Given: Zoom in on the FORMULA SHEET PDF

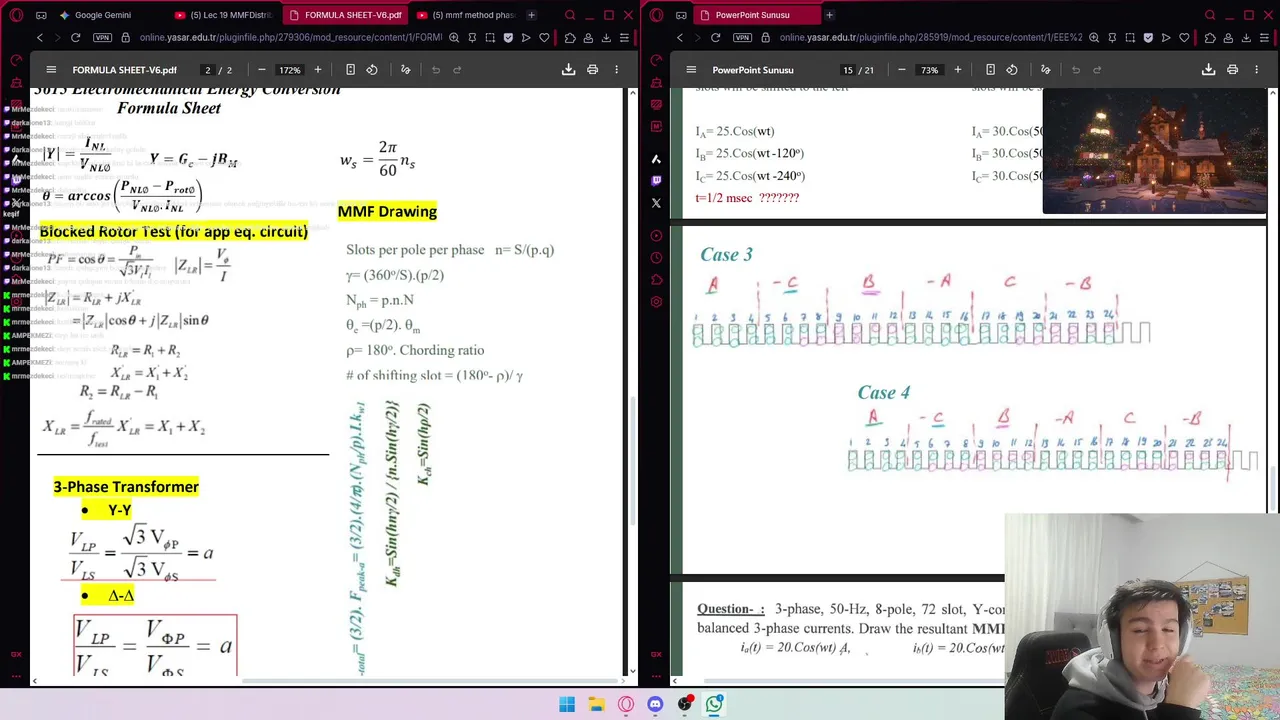Looking at the screenshot, I should [318, 70].
